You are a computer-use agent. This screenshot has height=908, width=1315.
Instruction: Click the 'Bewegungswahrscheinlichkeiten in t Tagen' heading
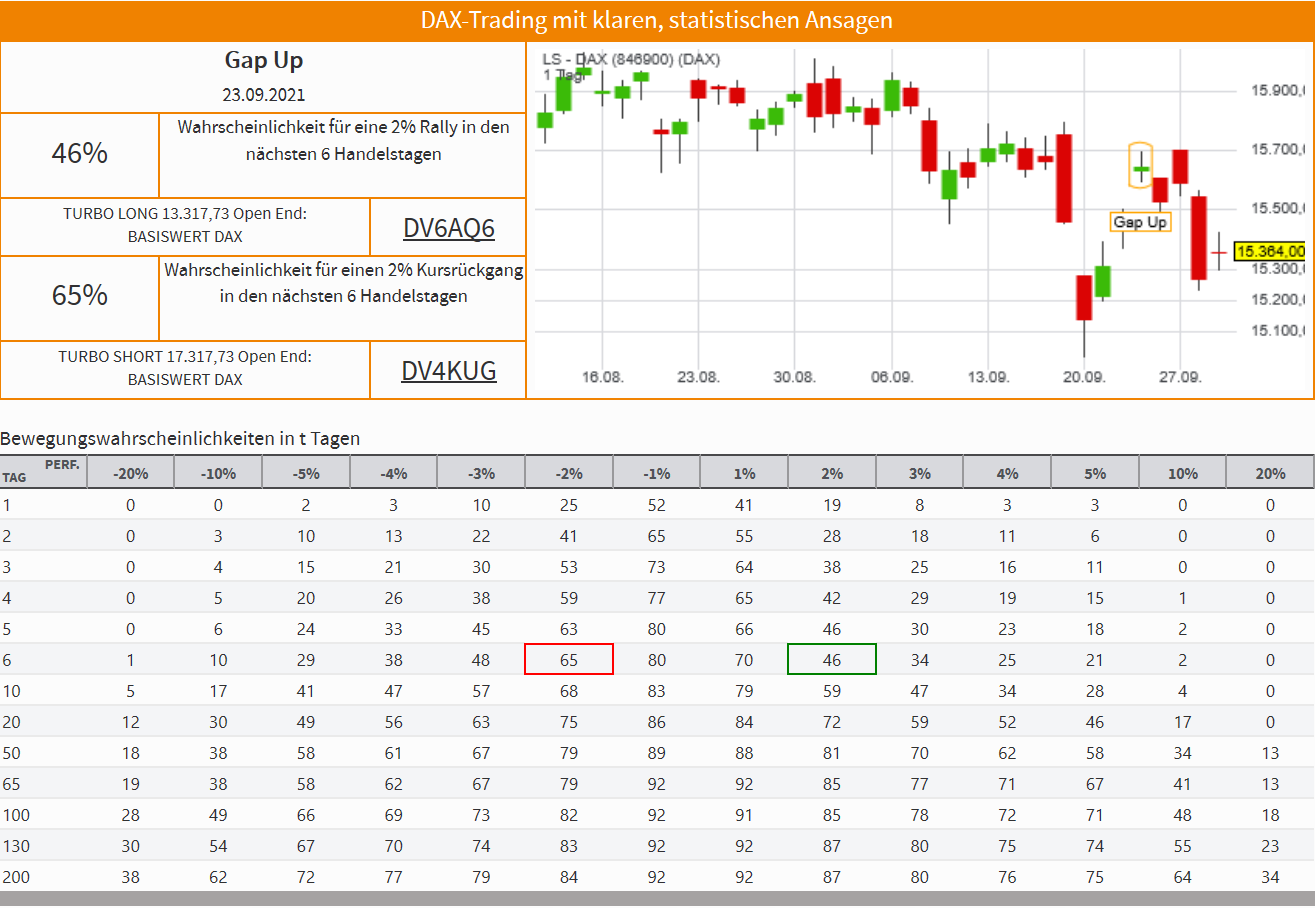[180, 438]
